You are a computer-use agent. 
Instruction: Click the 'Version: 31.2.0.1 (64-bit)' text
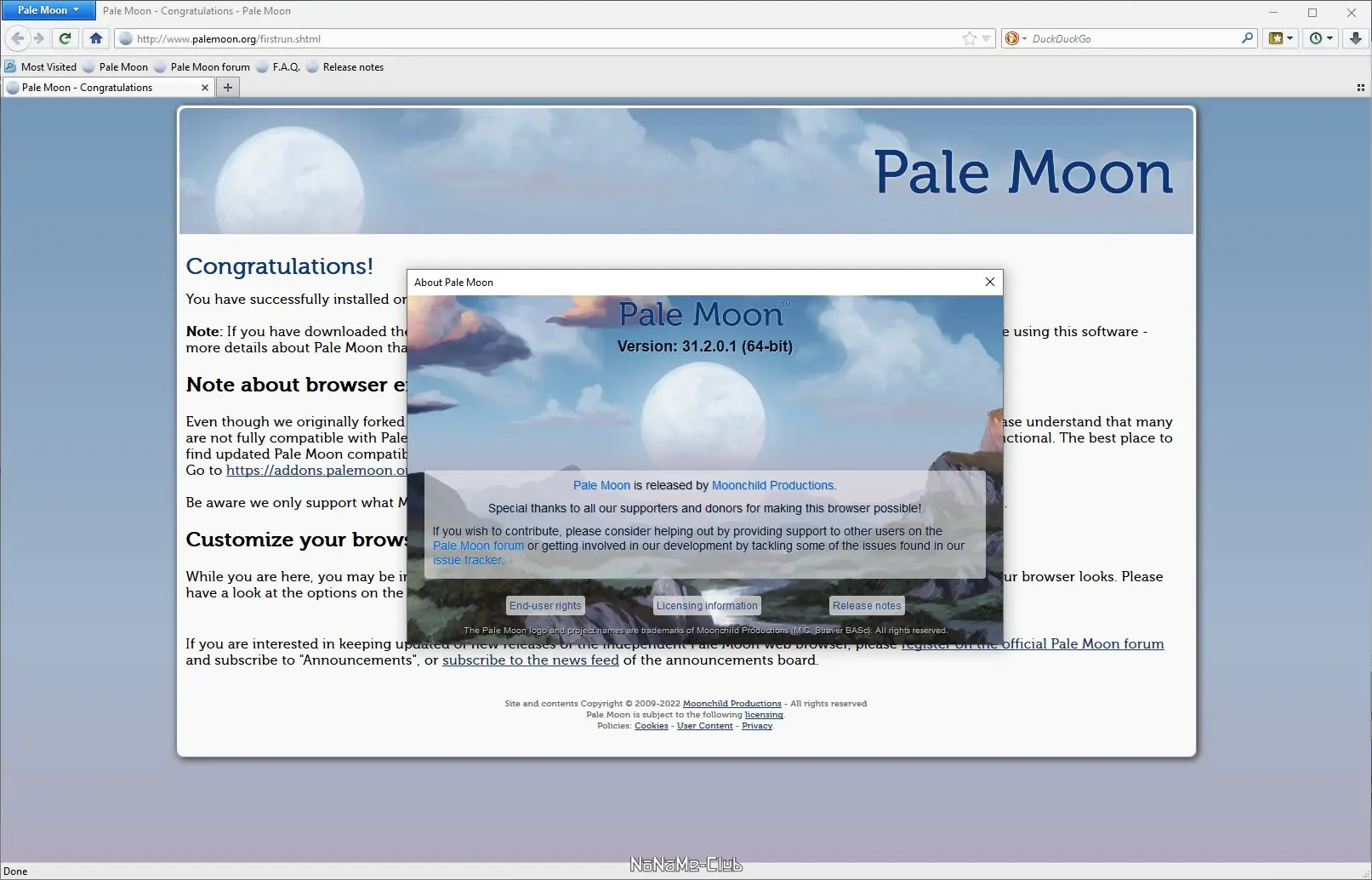[x=704, y=346]
